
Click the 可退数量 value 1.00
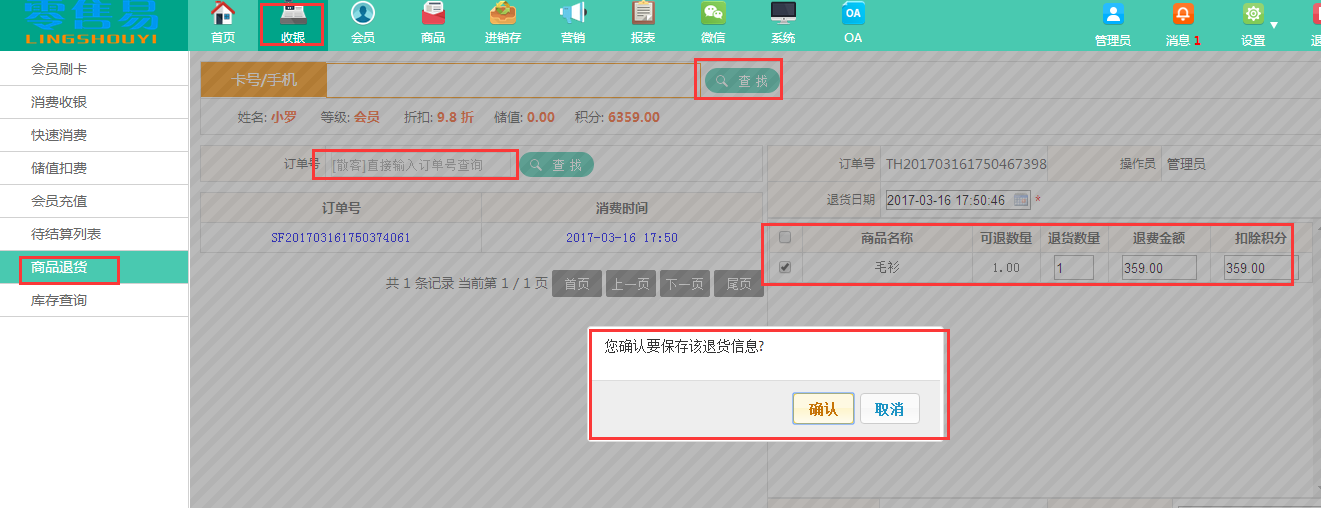(1005, 268)
